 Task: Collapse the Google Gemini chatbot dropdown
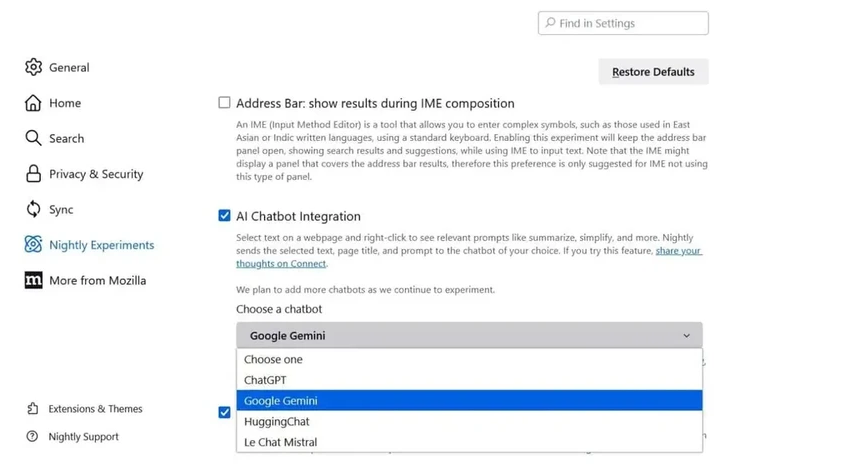[x=469, y=336]
